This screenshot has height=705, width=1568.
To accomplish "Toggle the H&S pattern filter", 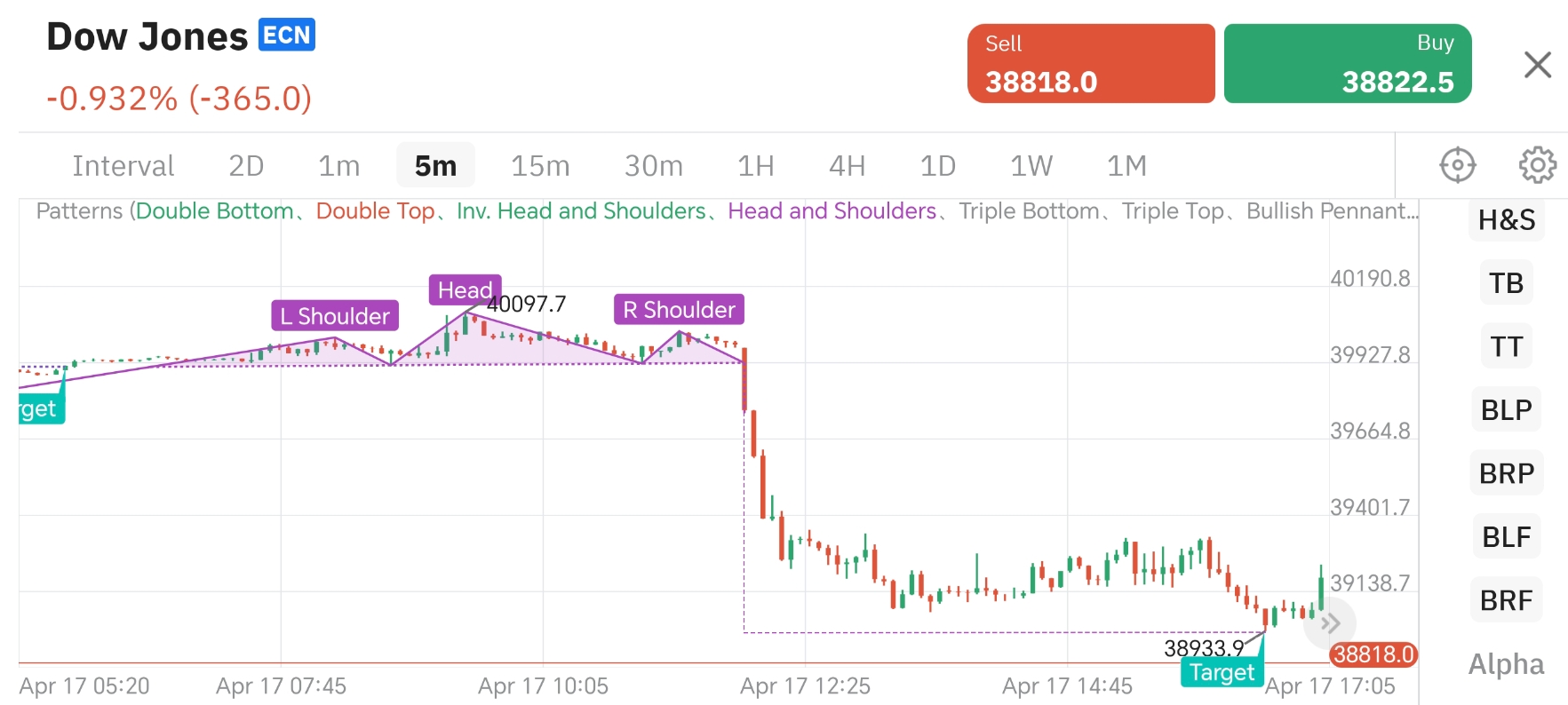I will coord(1507,220).
